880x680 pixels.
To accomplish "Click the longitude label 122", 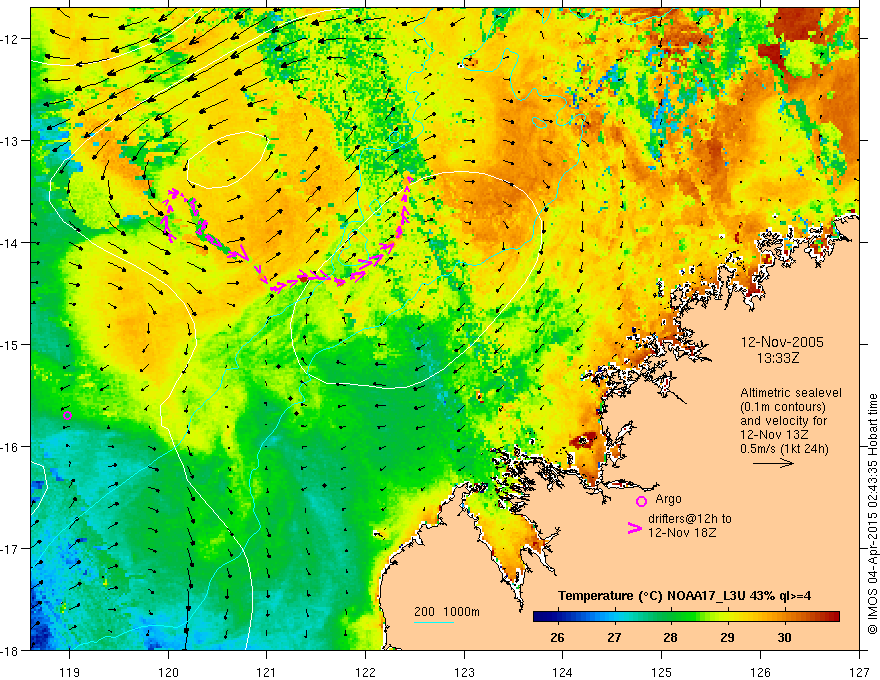I will pyautogui.click(x=365, y=672).
